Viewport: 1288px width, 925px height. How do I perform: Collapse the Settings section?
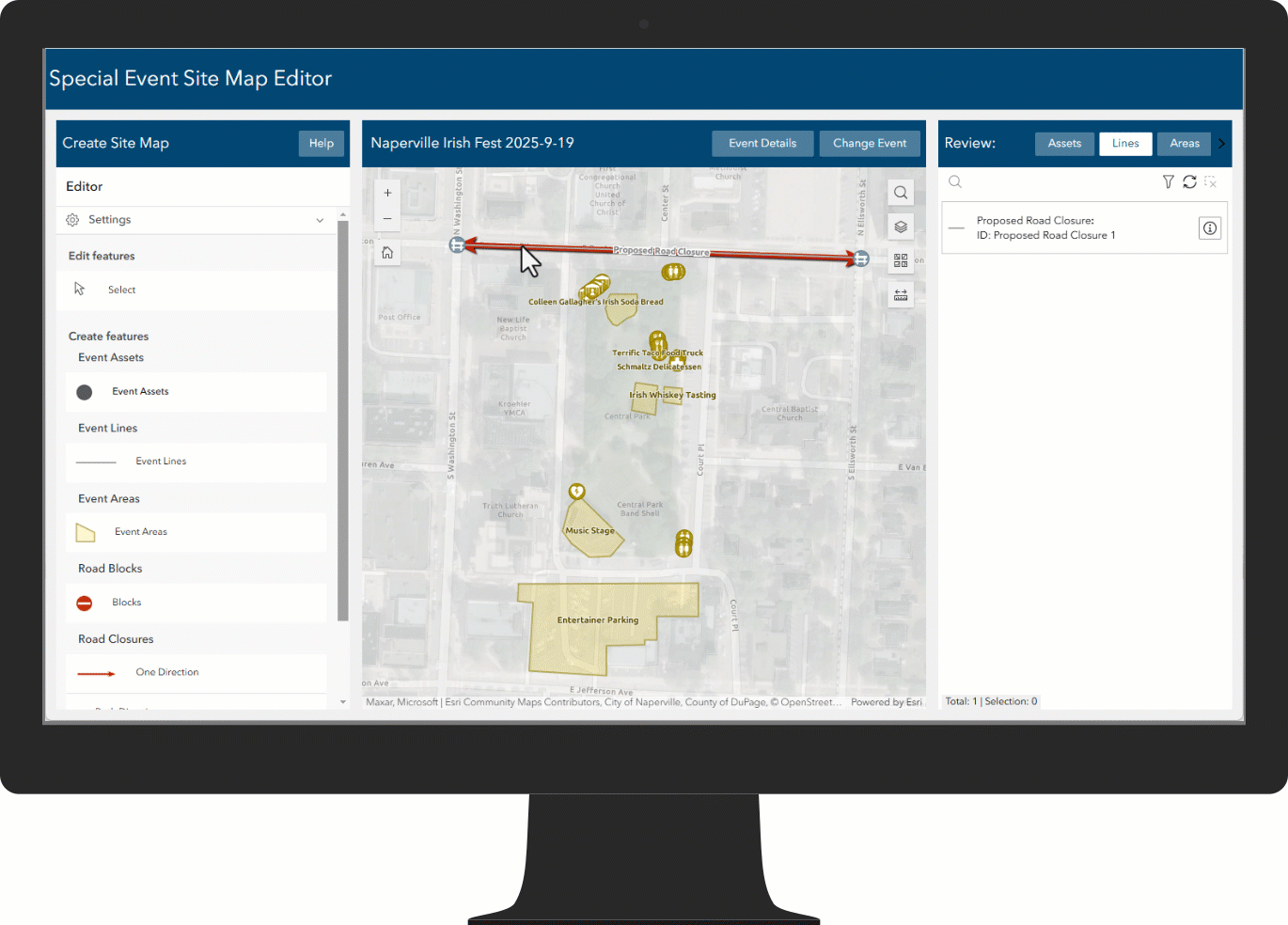[320, 220]
